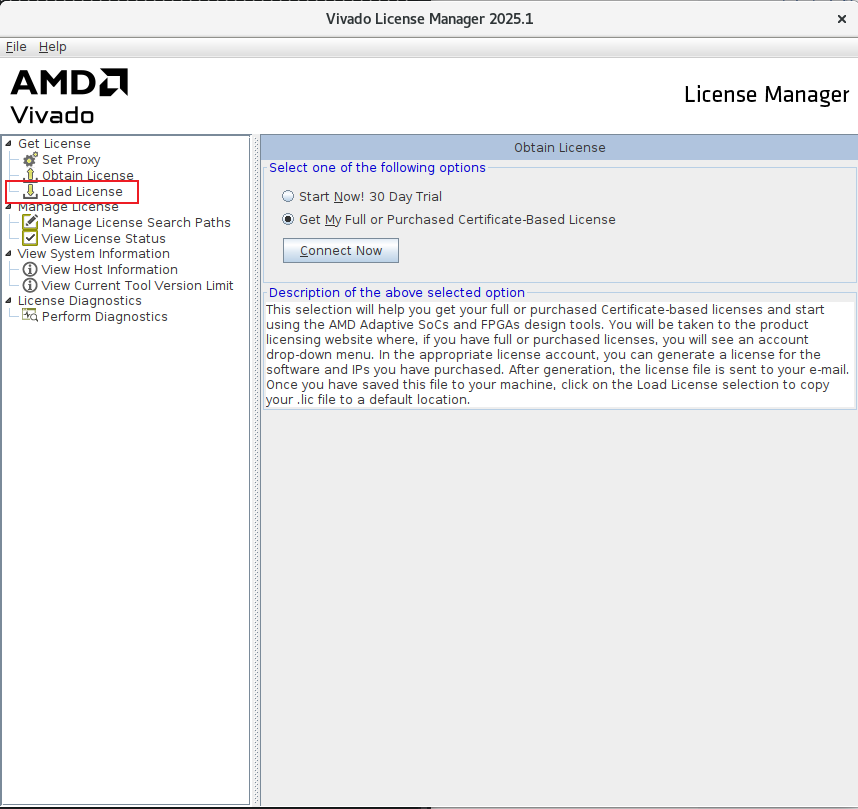
Task: Collapse the Manage License tree section
Action: [9, 207]
